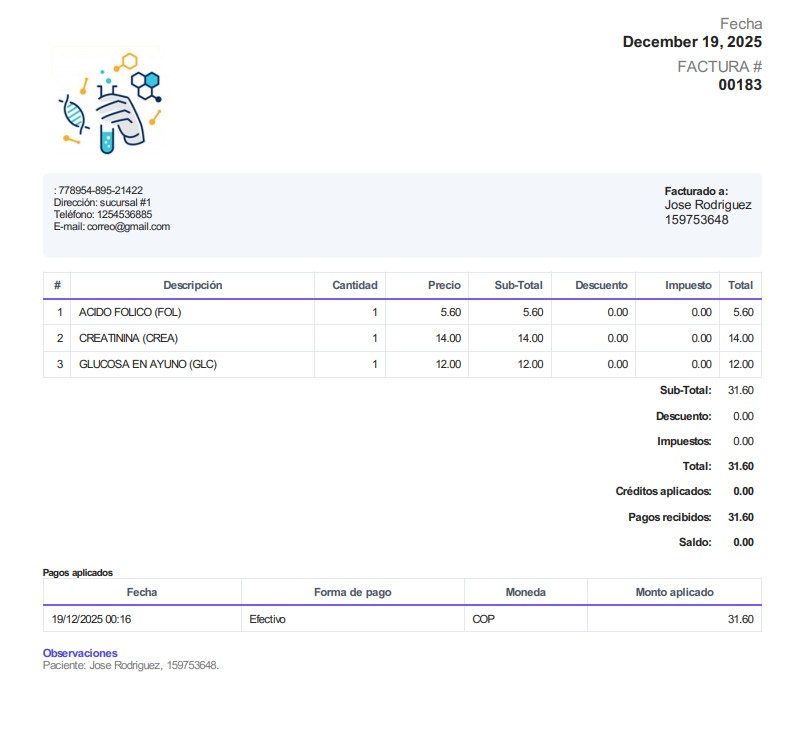Click the Teléfono number 1254536885
802x746 pixels.
coord(124,215)
